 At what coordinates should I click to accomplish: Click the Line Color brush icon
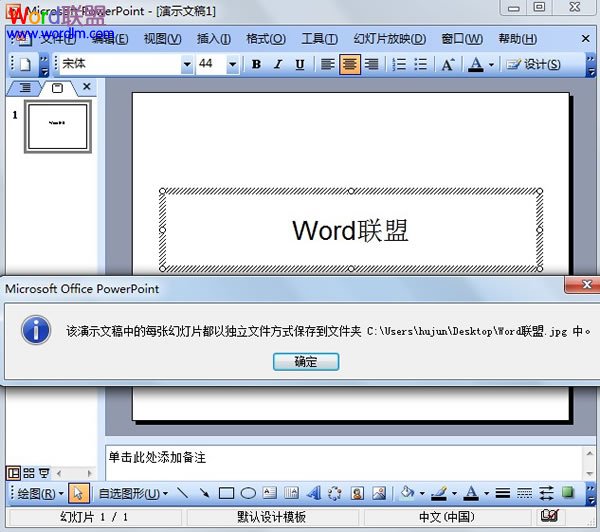[439, 493]
